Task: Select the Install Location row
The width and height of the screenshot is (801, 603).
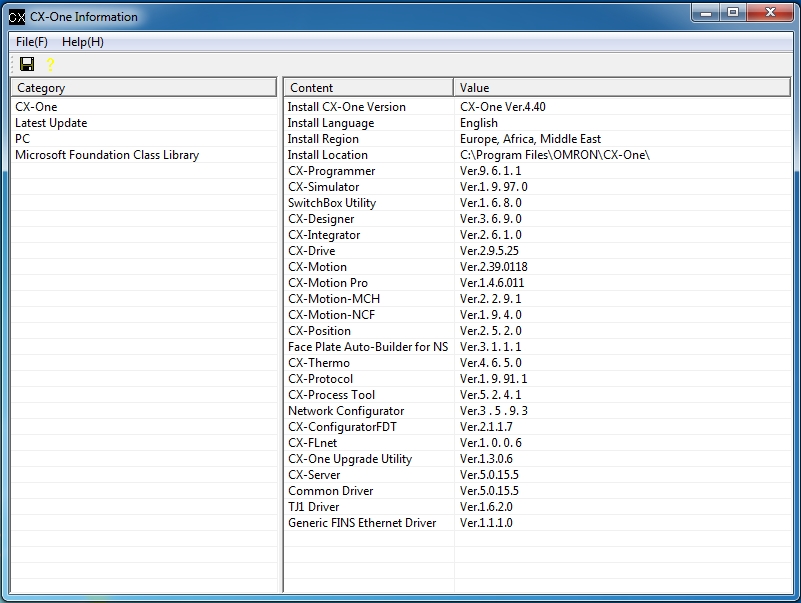Action: pos(537,155)
